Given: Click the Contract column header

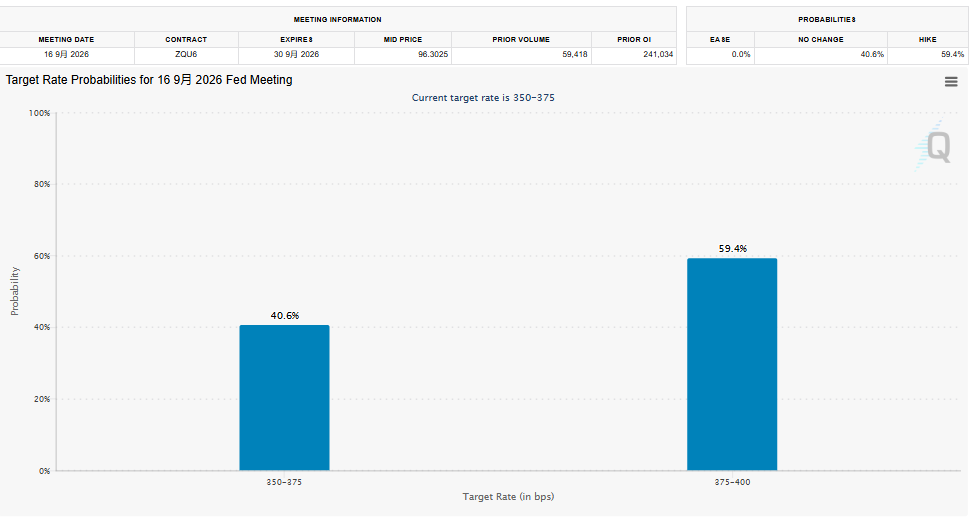Looking at the screenshot, I should [186, 40].
